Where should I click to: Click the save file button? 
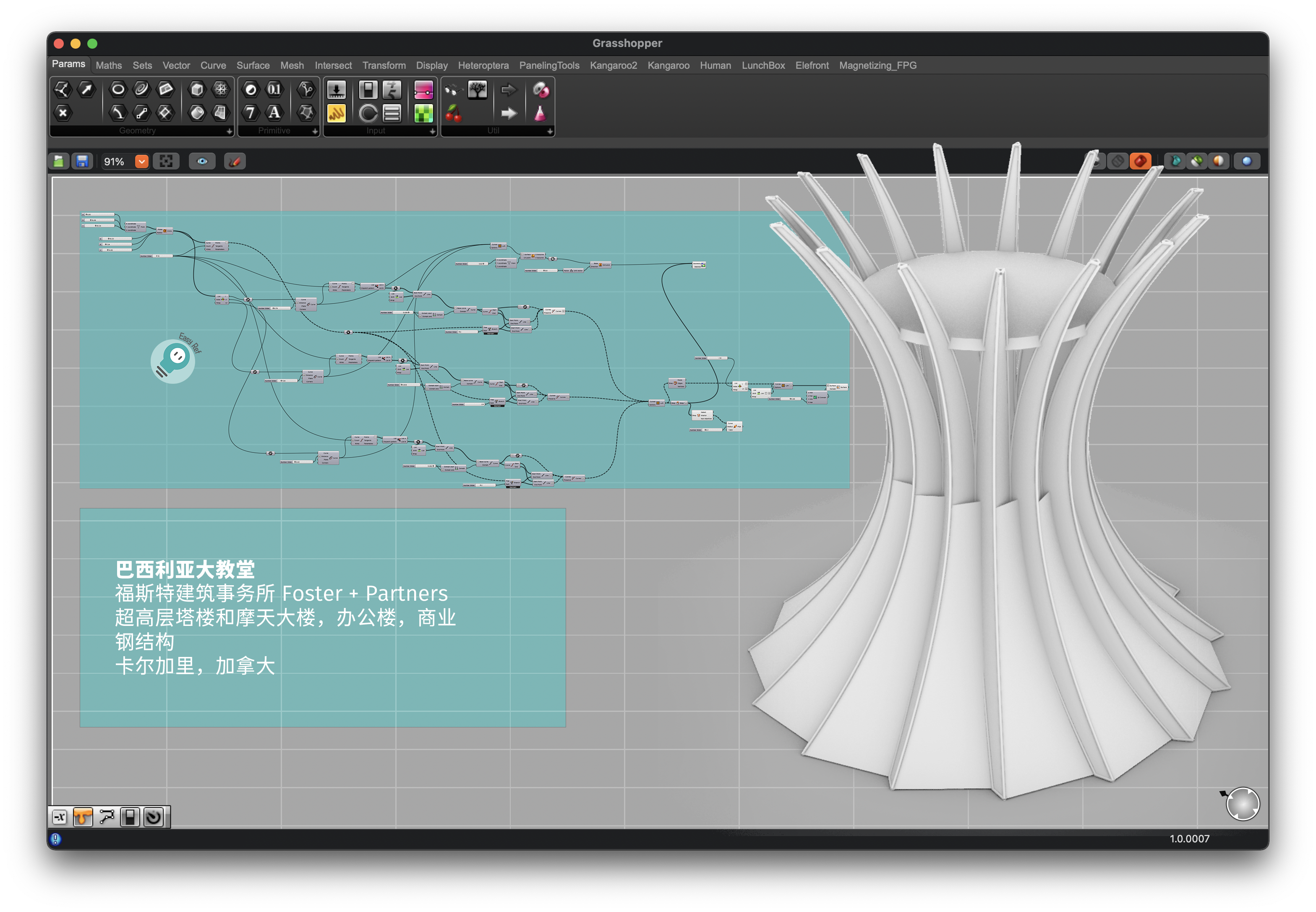click(82, 162)
